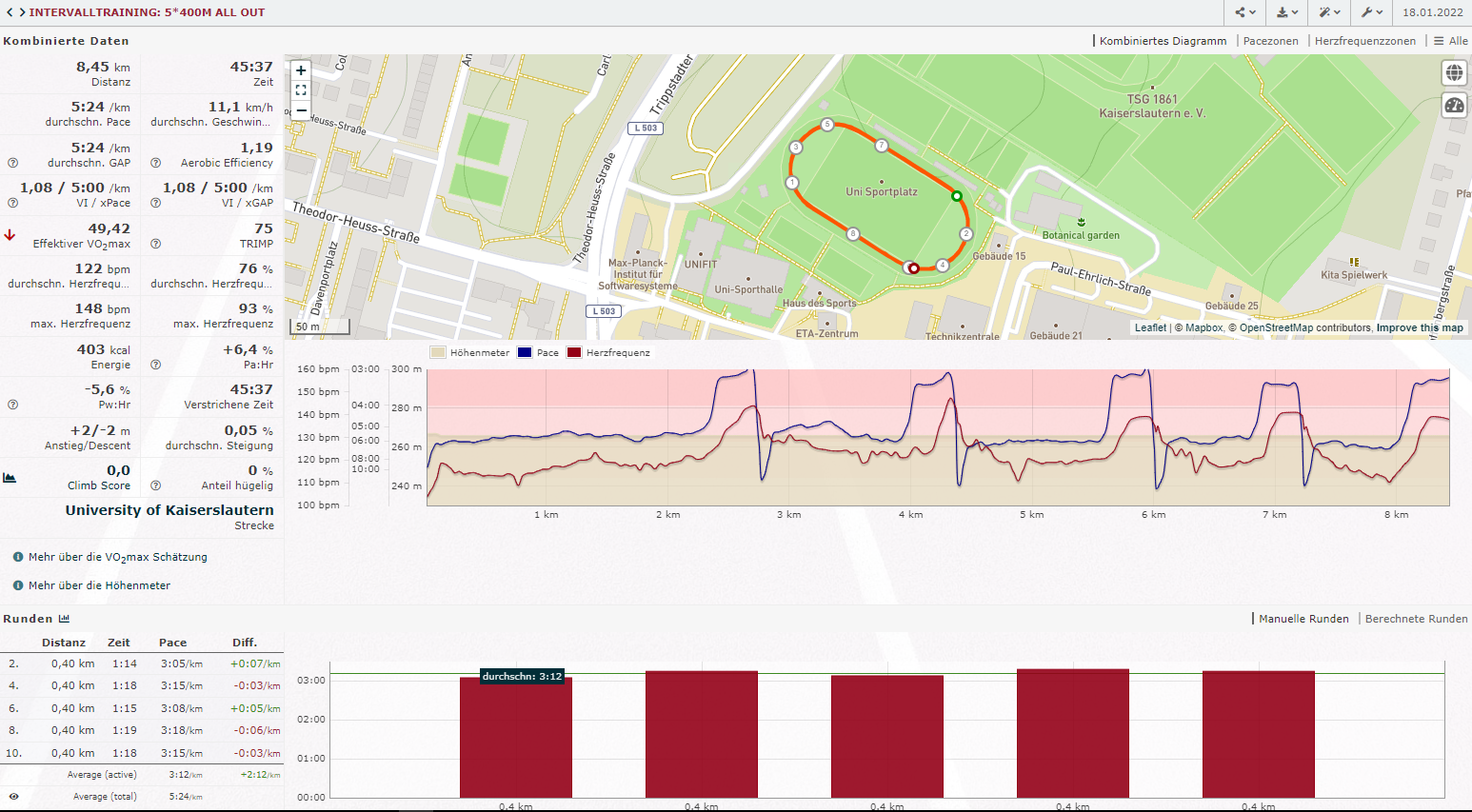This screenshot has height=812, width=1472.
Task: Toggle fullscreen map view
Action: (301, 90)
